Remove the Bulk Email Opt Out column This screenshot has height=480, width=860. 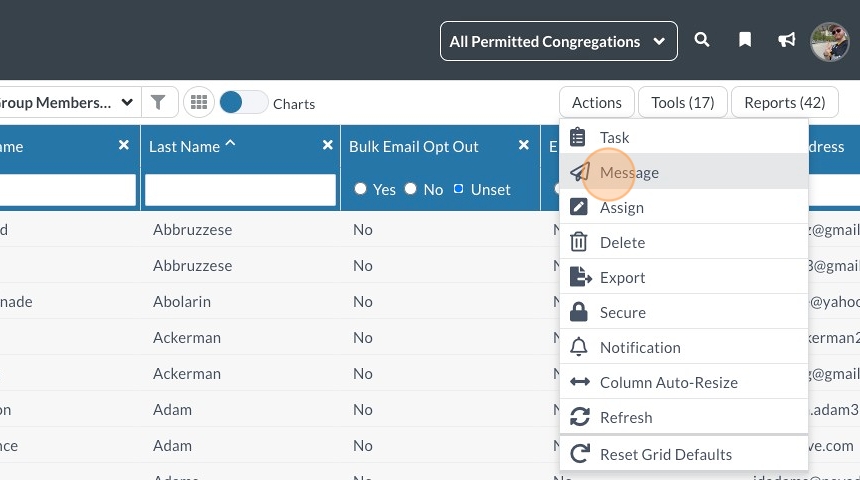523,146
